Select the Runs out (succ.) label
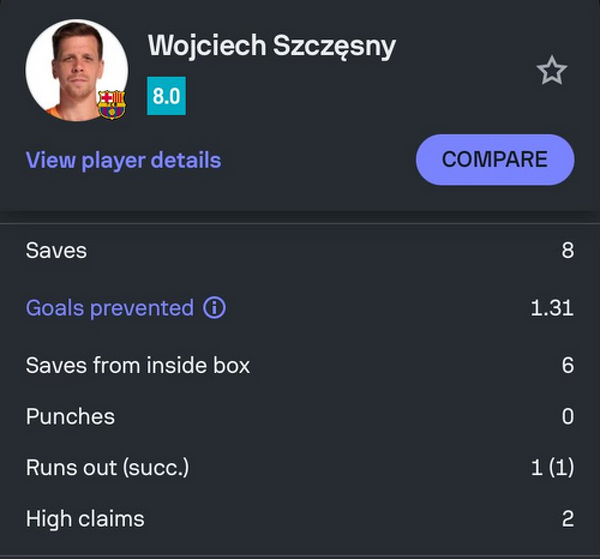600x559 pixels. (x=107, y=467)
